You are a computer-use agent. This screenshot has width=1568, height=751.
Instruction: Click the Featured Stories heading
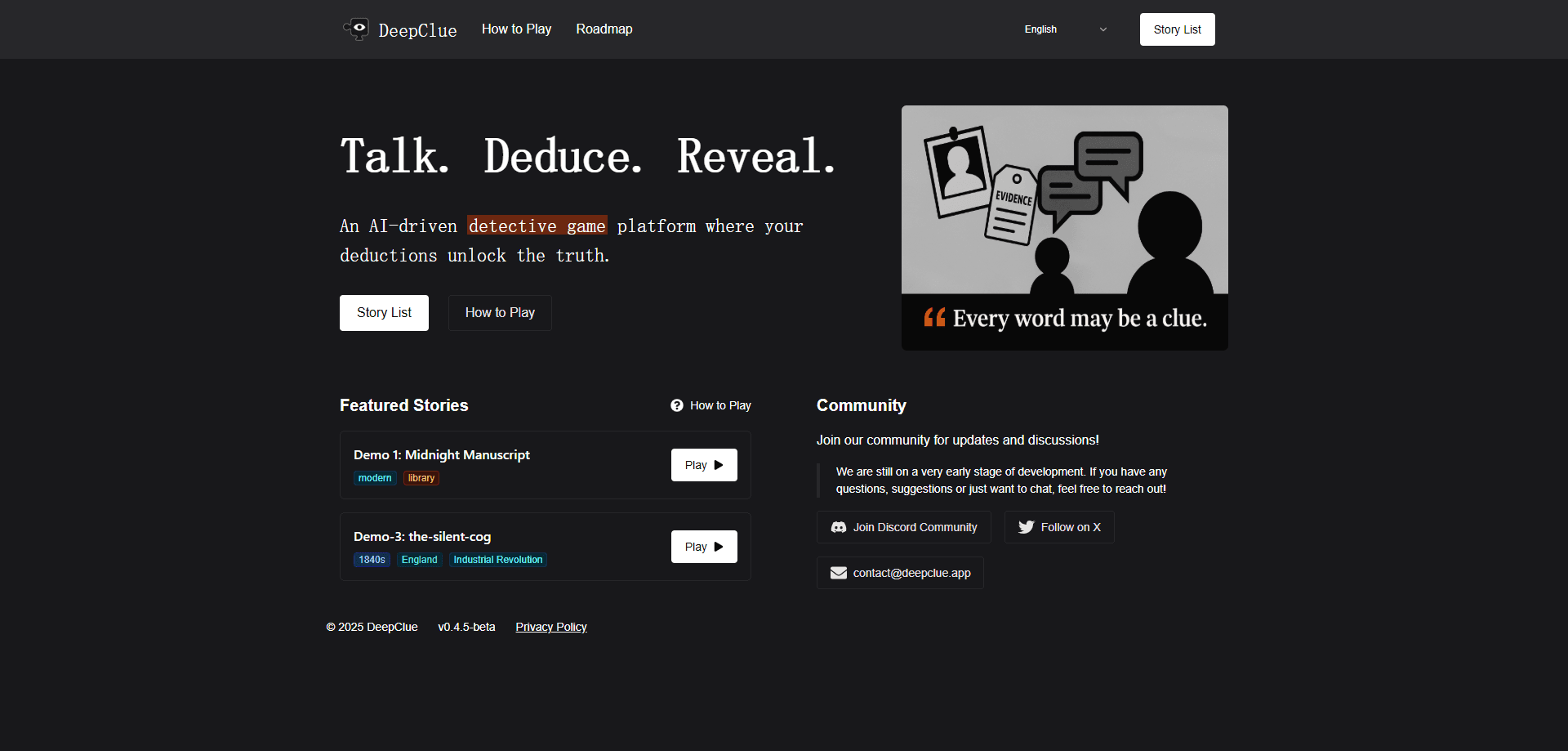(404, 405)
